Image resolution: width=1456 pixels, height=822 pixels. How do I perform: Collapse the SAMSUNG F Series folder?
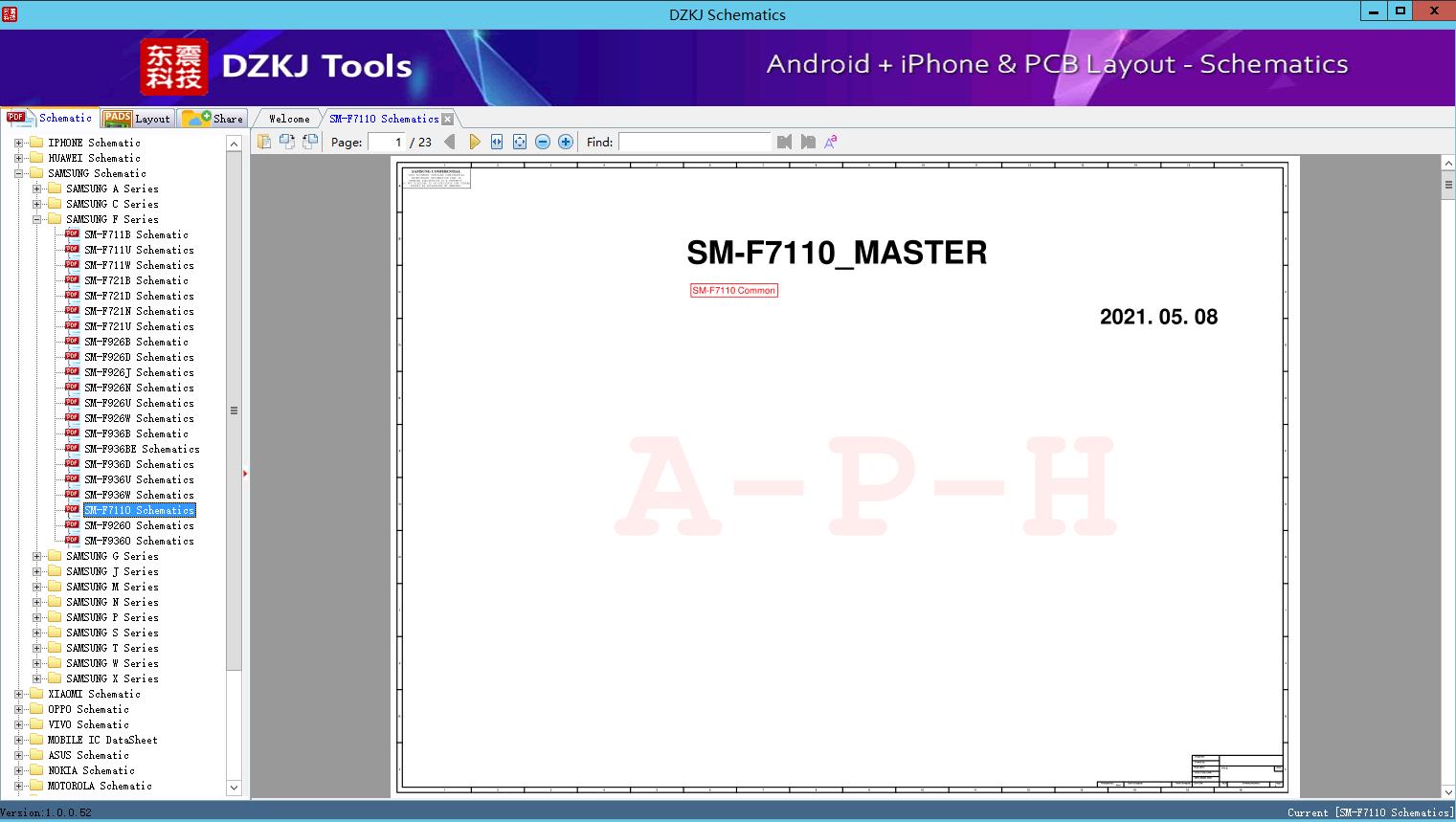pyautogui.click(x=36, y=219)
